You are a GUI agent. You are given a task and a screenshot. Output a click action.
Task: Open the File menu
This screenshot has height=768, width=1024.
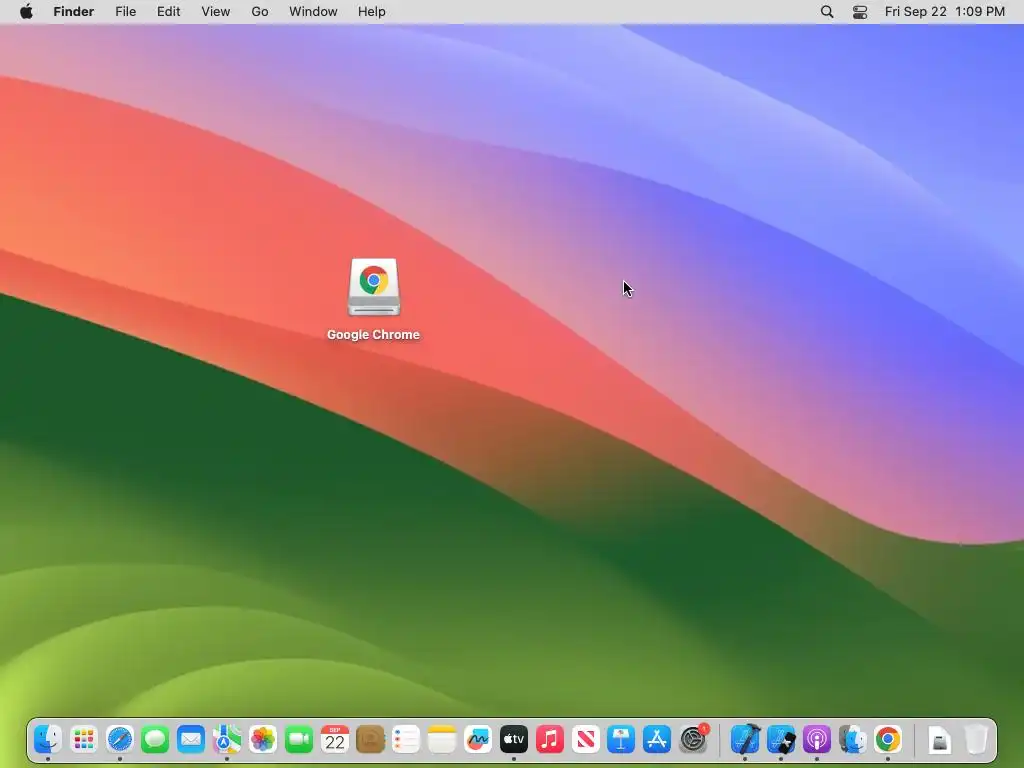click(x=125, y=12)
